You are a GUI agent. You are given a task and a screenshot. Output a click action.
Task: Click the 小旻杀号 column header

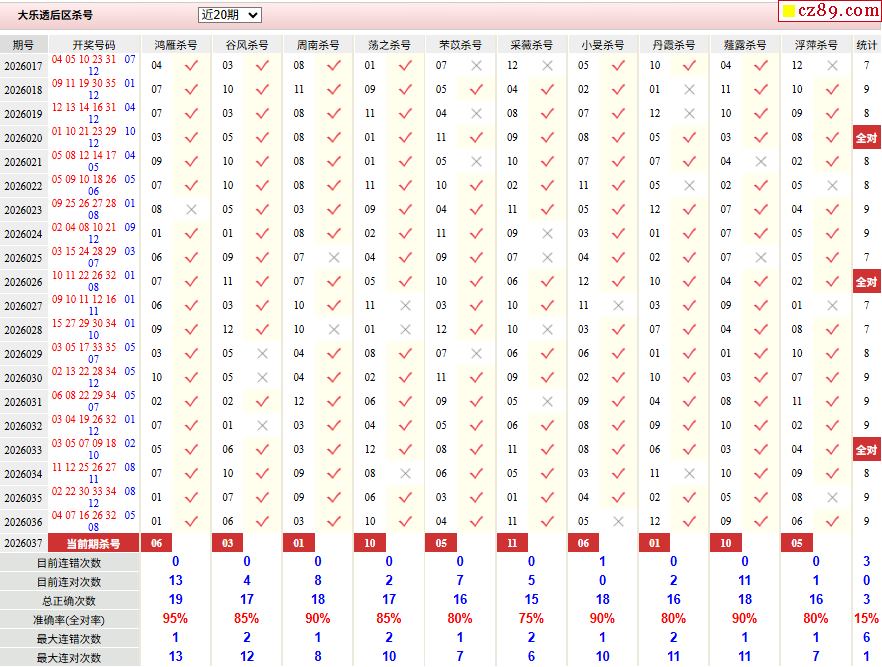click(603, 45)
